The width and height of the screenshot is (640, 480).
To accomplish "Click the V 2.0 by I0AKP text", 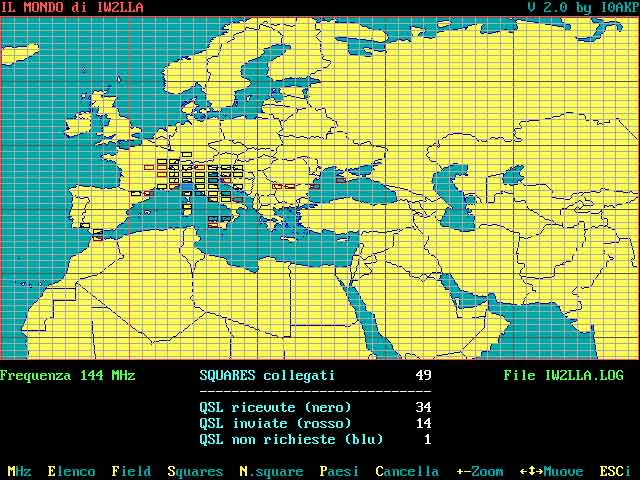I will point(582,7).
